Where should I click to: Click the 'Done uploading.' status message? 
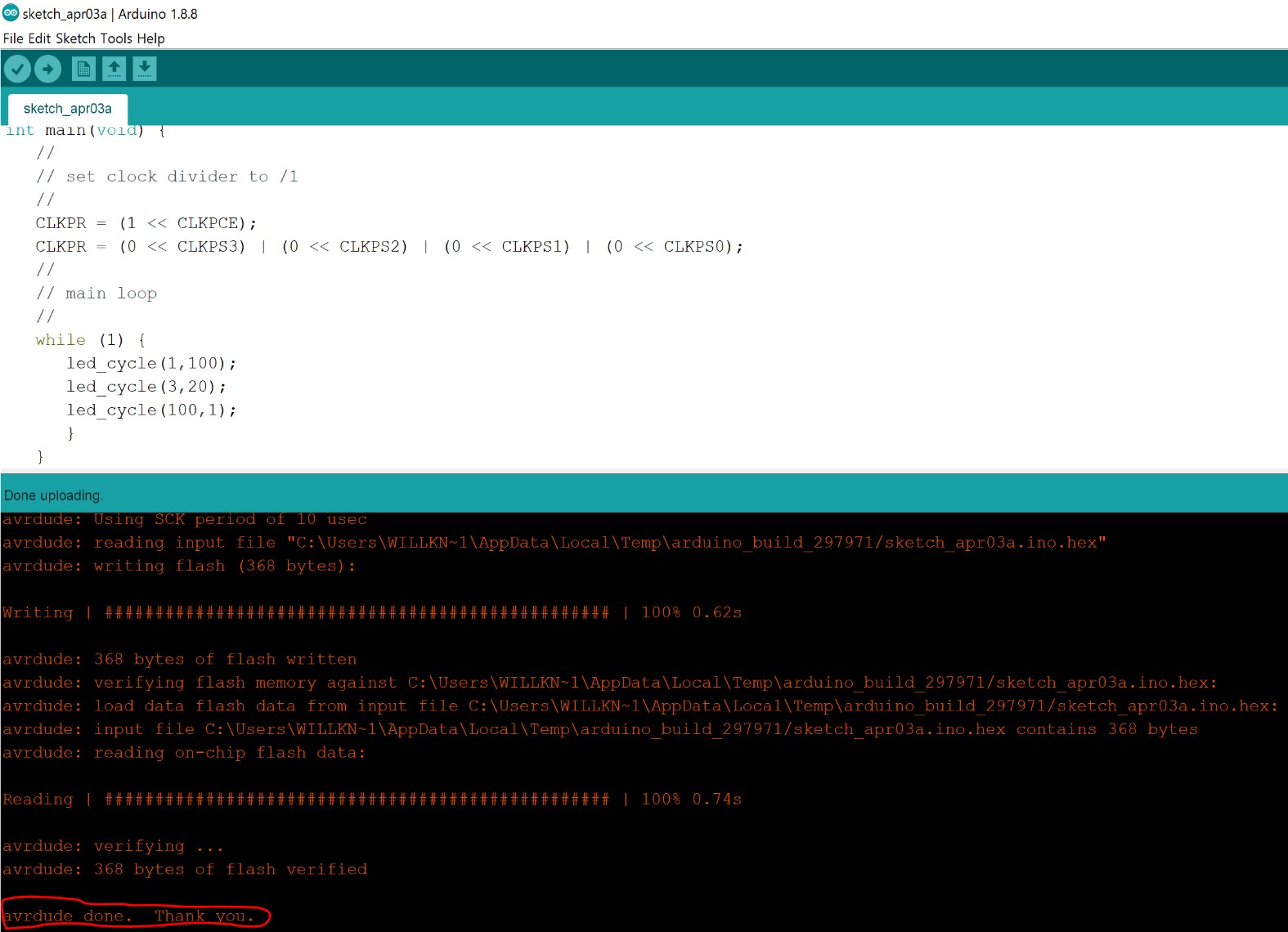click(53, 495)
